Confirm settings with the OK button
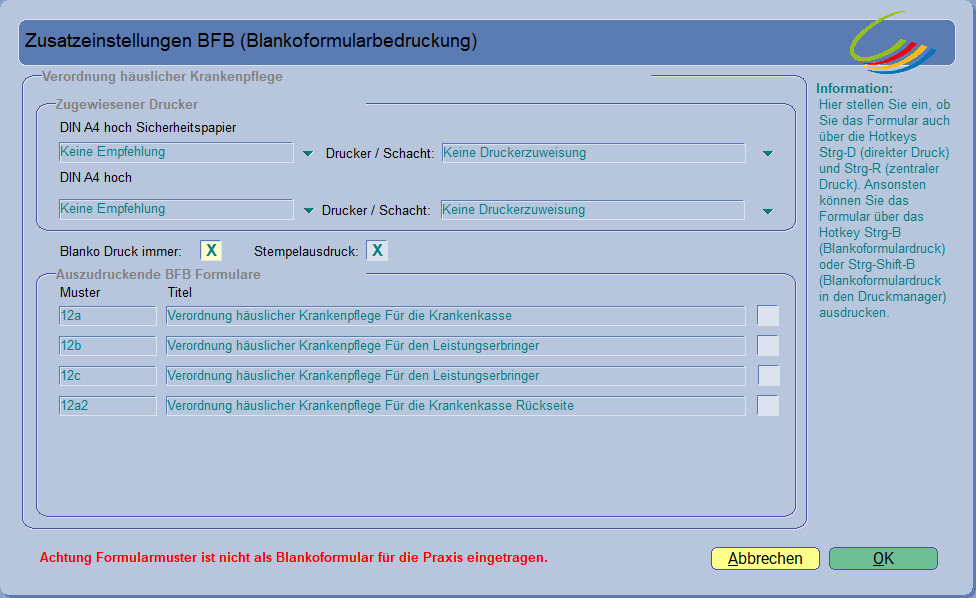The height and width of the screenshot is (598, 976). 883,559
